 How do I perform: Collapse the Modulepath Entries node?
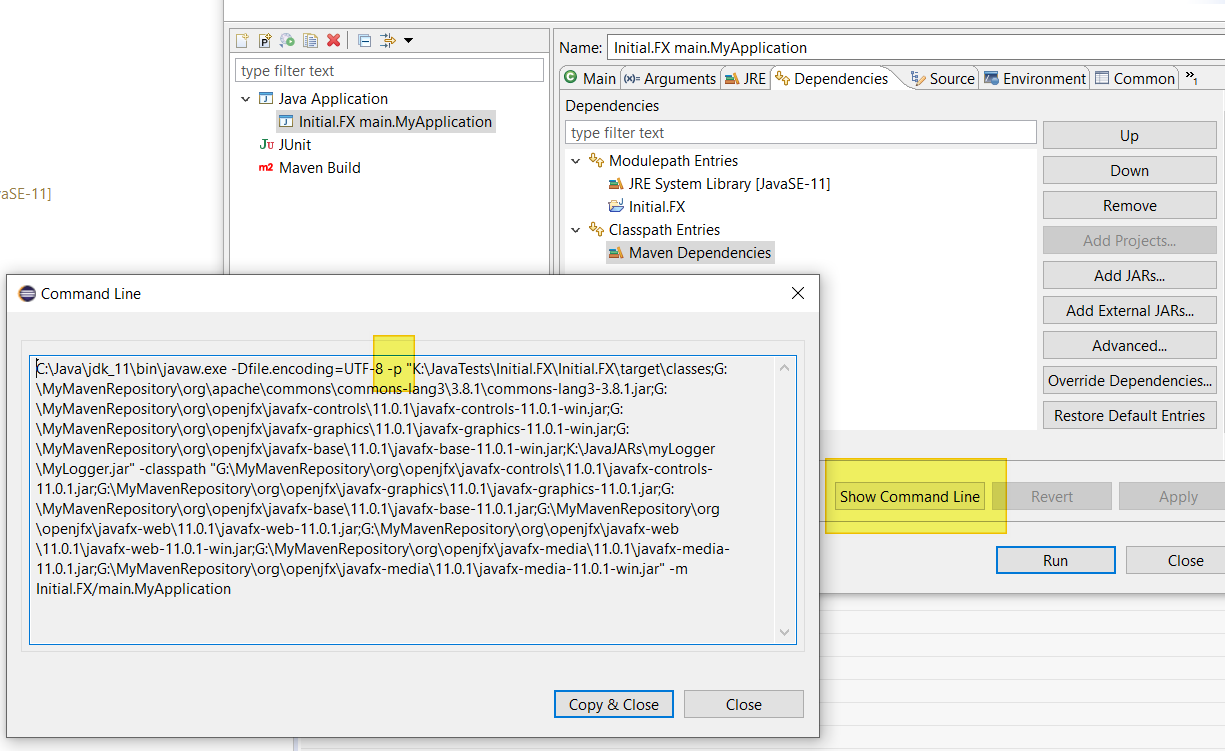click(575, 161)
